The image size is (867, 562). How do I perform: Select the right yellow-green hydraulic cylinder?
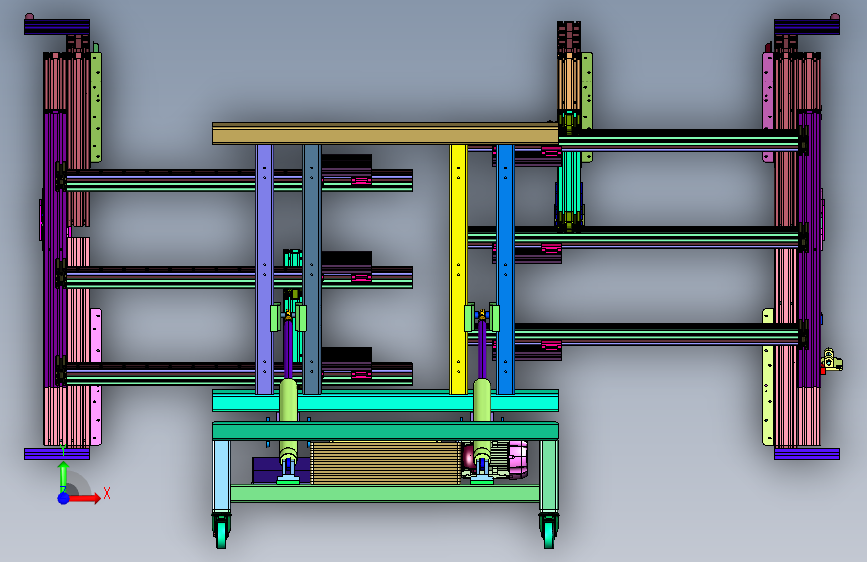[x=482, y=420]
